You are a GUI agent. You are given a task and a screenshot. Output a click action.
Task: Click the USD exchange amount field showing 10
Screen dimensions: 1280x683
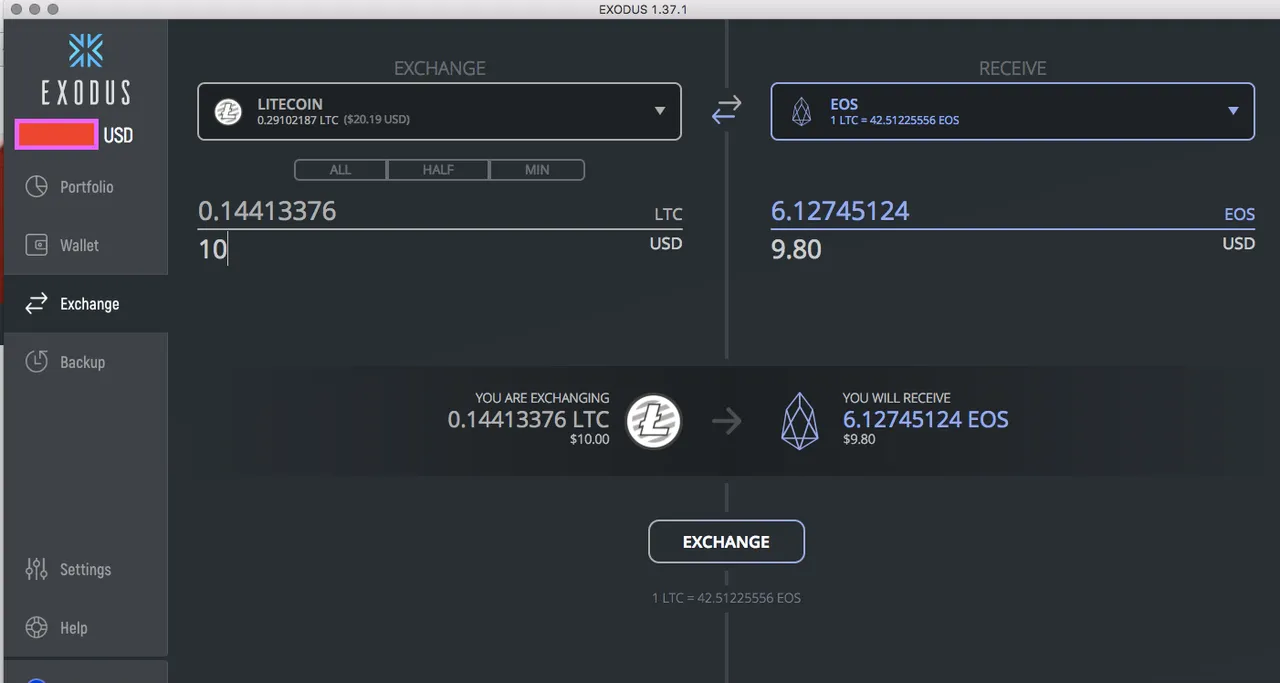click(440, 248)
